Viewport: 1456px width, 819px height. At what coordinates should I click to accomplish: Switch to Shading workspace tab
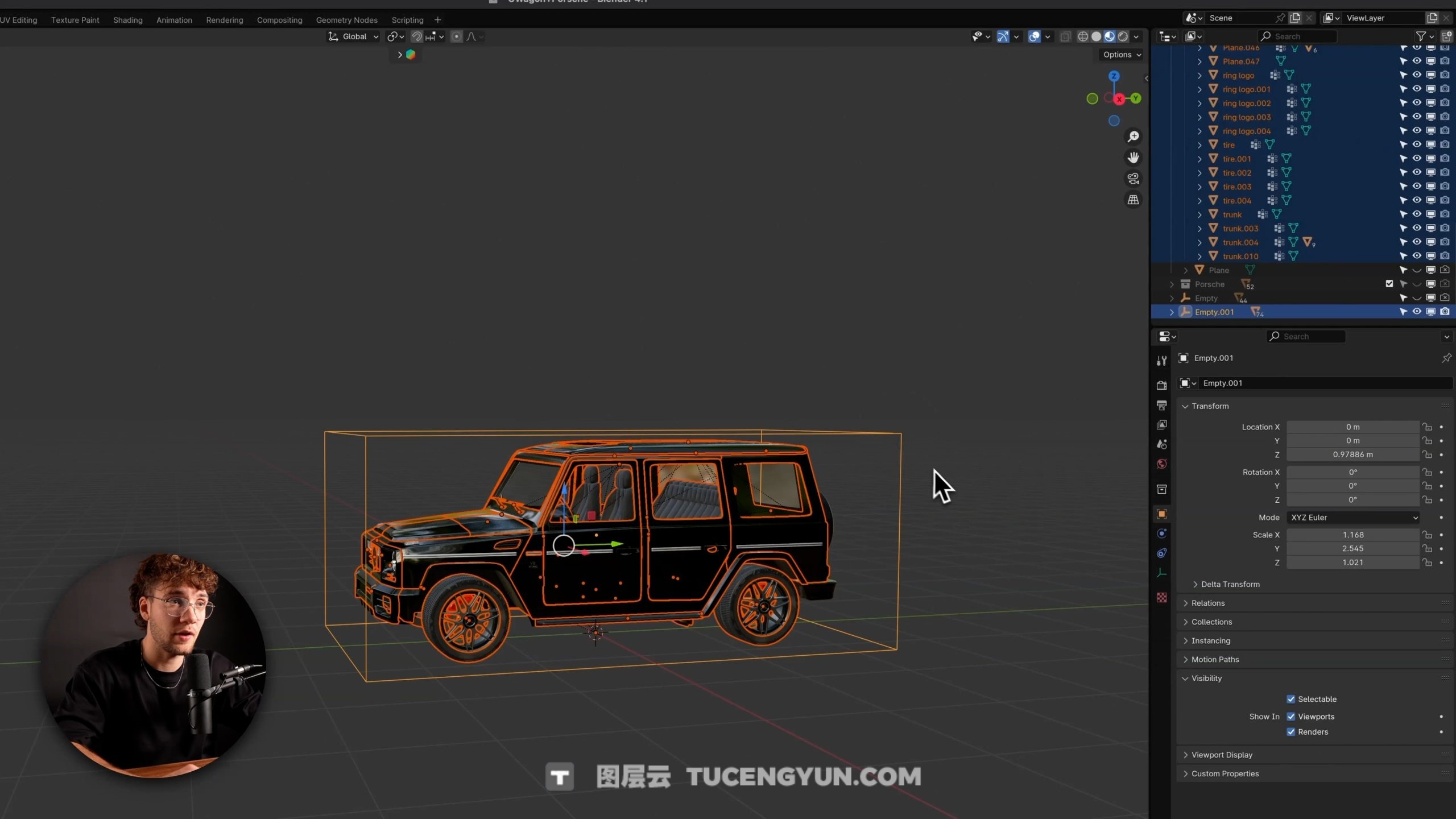tap(128, 20)
